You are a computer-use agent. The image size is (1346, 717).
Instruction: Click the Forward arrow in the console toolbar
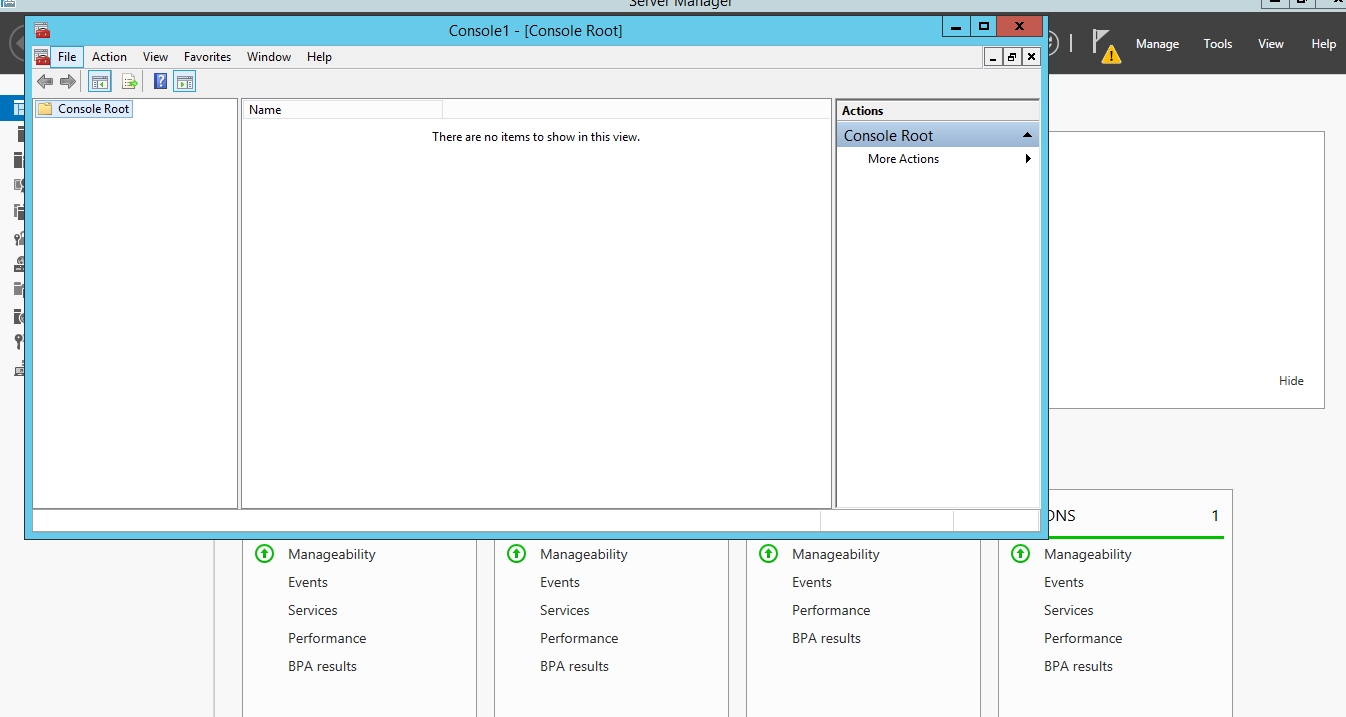(x=68, y=82)
